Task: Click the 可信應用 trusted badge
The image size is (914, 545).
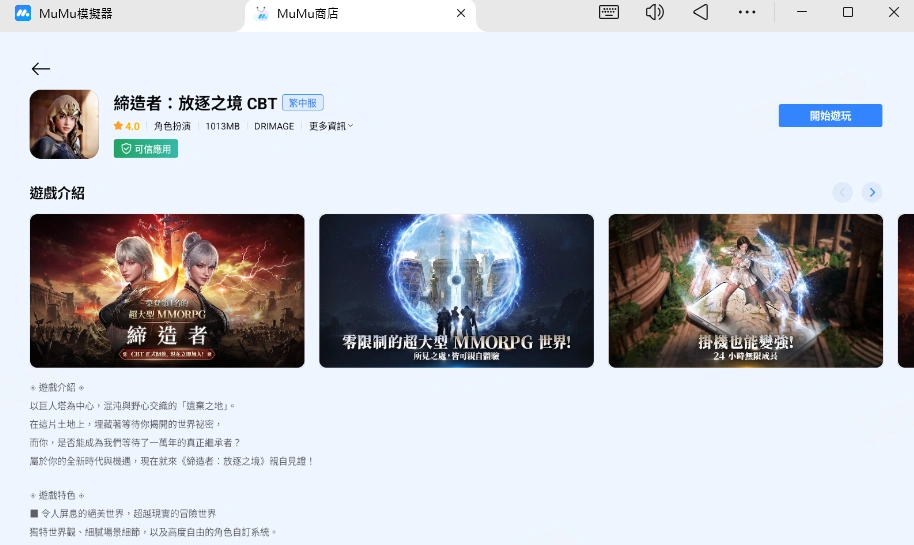Action: pyautogui.click(x=146, y=149)
